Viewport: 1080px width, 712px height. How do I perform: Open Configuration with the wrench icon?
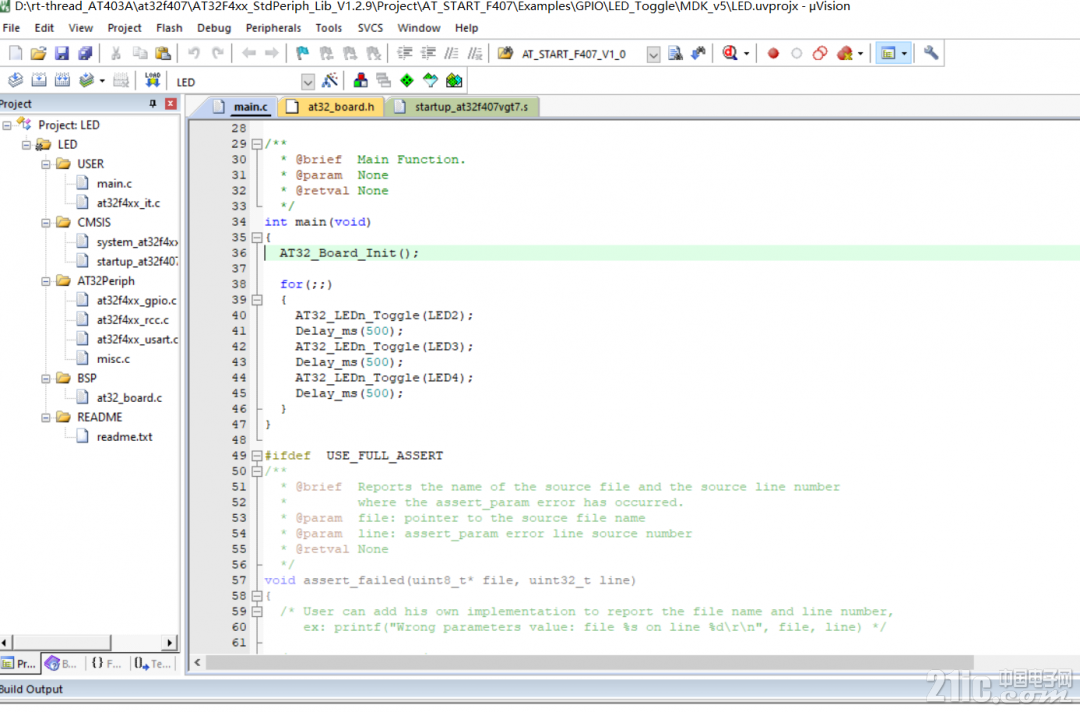(x=931, y=53)
